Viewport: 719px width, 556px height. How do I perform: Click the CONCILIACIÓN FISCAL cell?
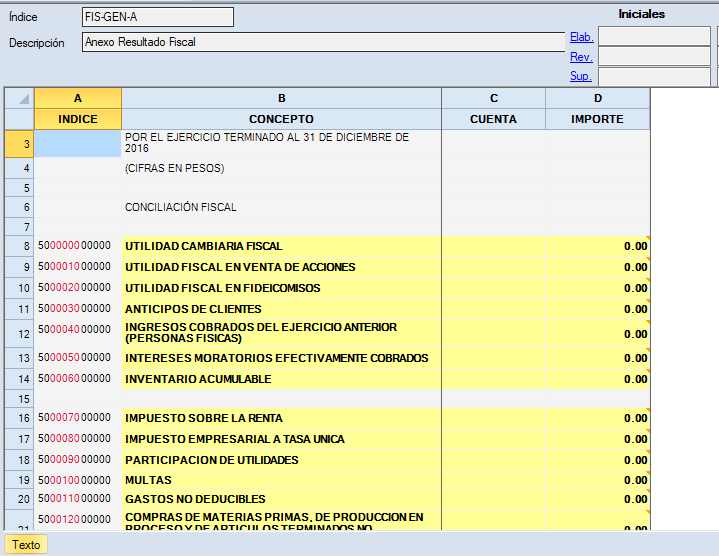click(281, 208)
